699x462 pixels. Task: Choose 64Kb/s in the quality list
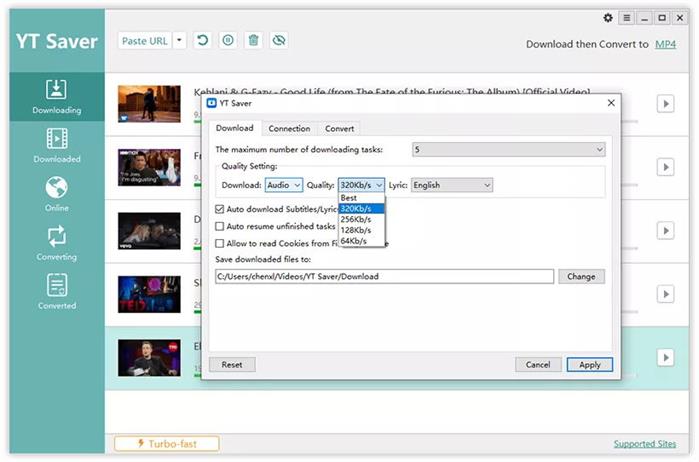(x=362, y=241)
